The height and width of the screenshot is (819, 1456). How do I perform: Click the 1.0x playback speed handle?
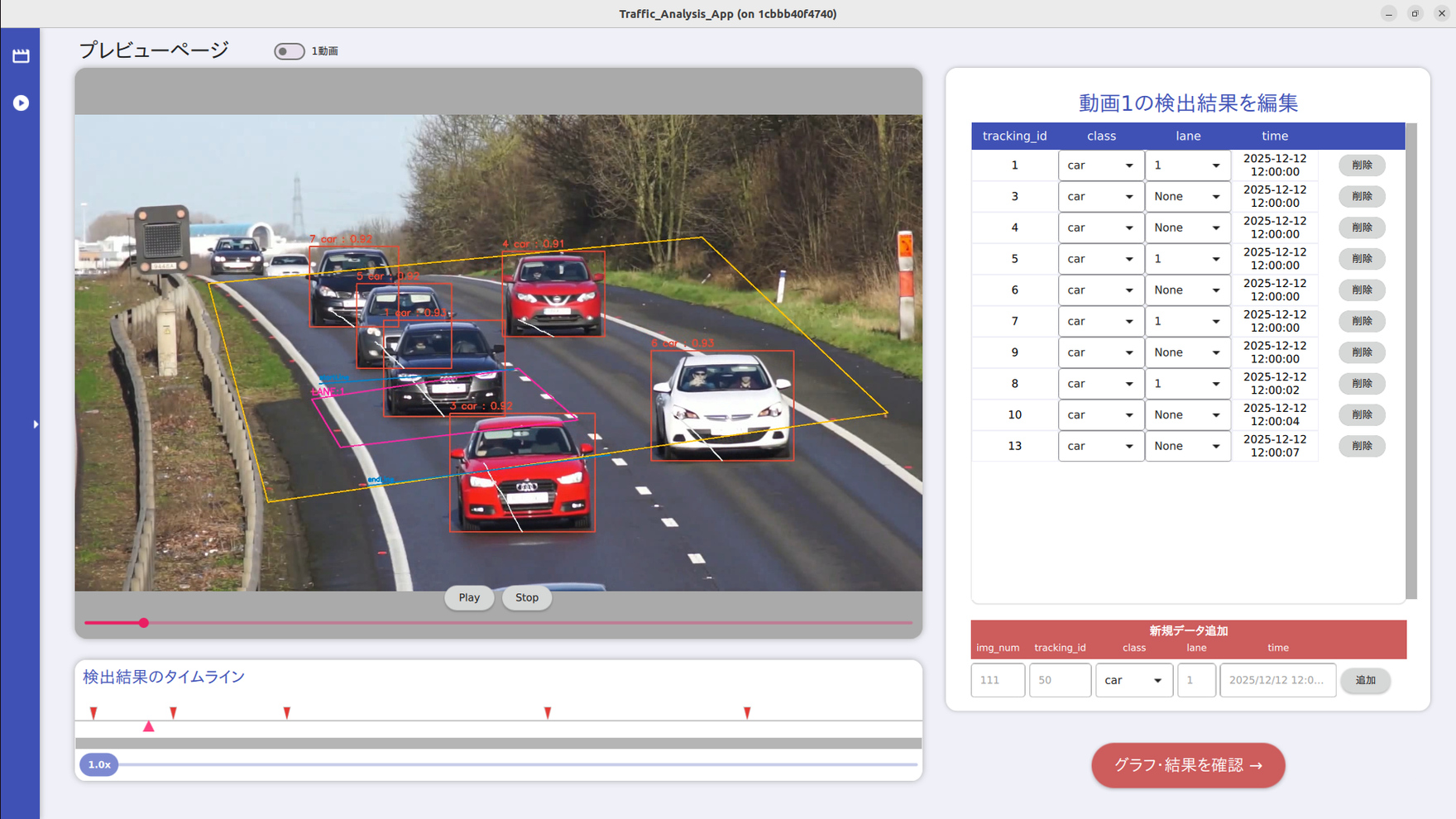(x=99, y=764)
